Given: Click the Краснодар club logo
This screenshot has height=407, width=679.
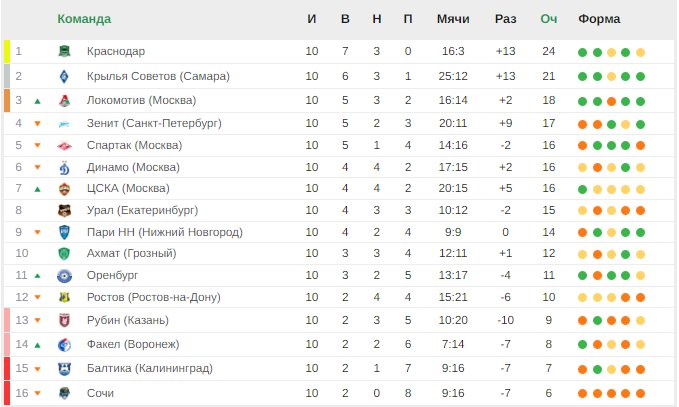Looking at the screenshot, I should [x=64, y=51].
